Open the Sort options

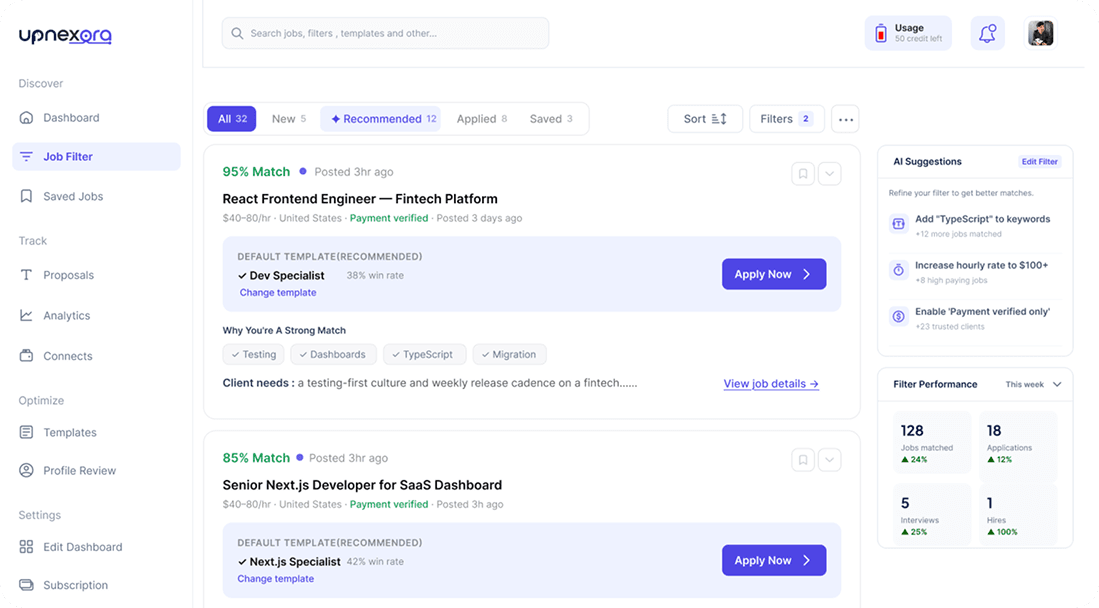click(x=704, y=119)
